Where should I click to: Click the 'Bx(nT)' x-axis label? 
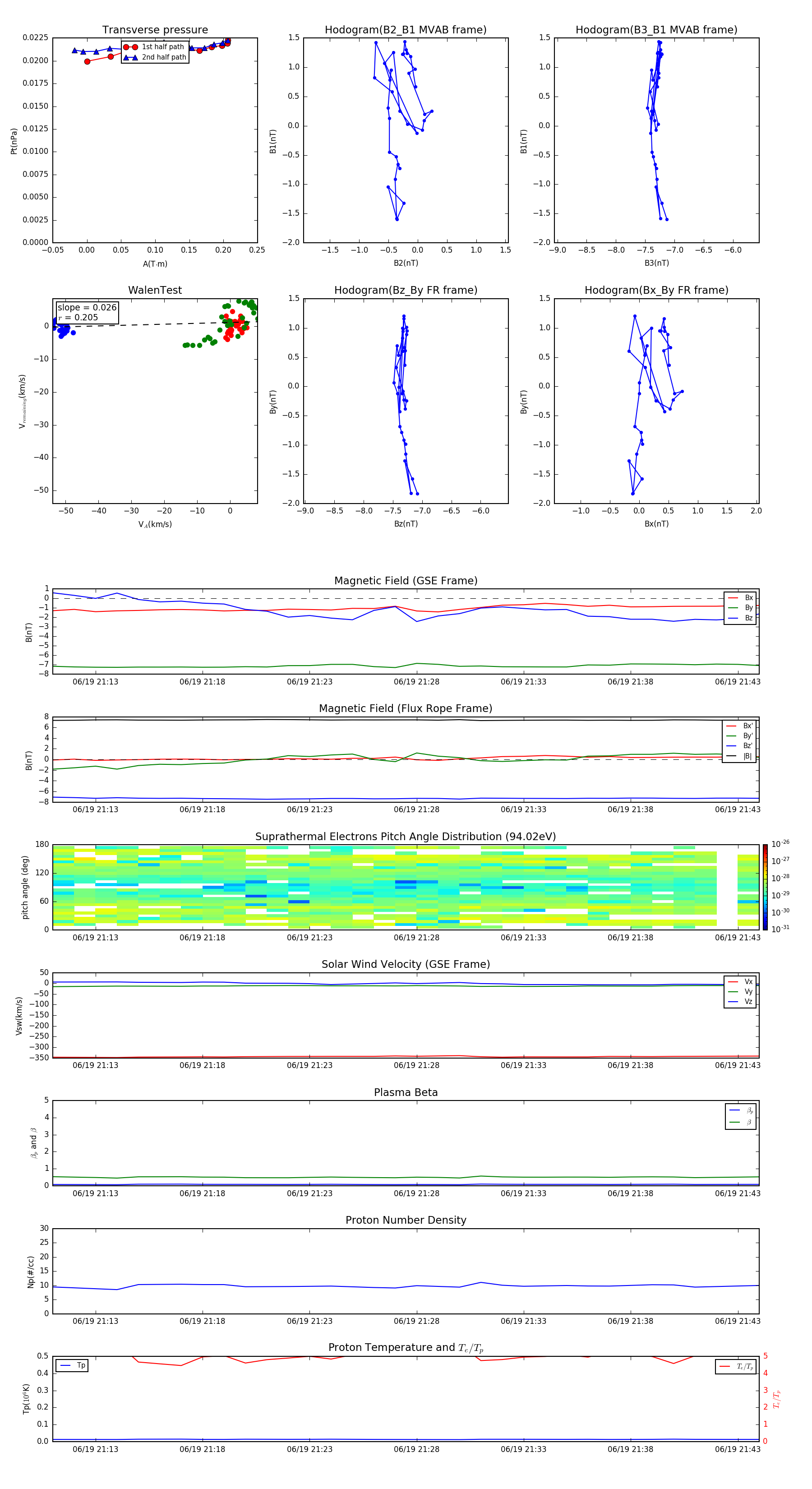coord(656,524)
